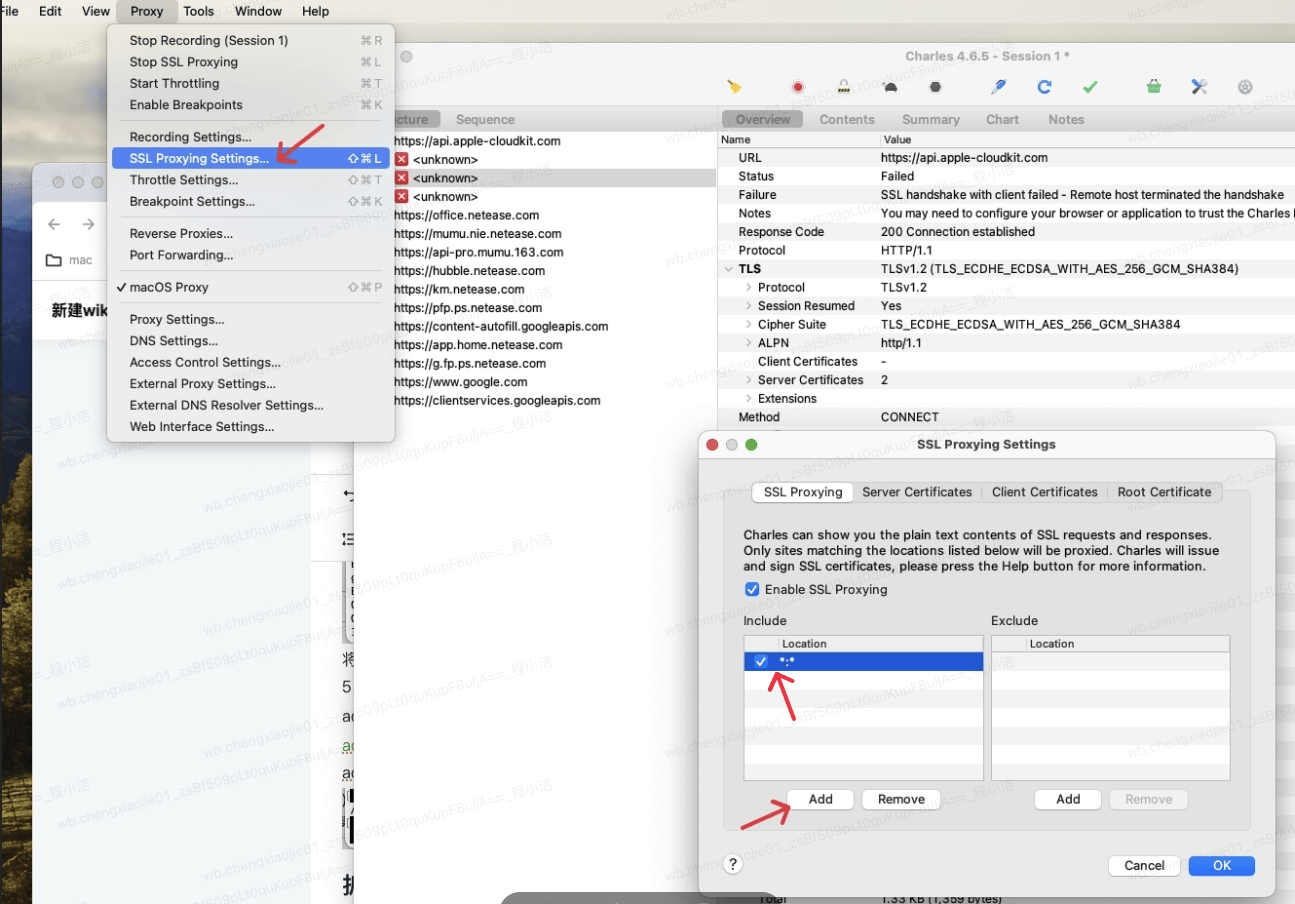Uncheck Enable SSL Proxying checkbox

(752, 589)
